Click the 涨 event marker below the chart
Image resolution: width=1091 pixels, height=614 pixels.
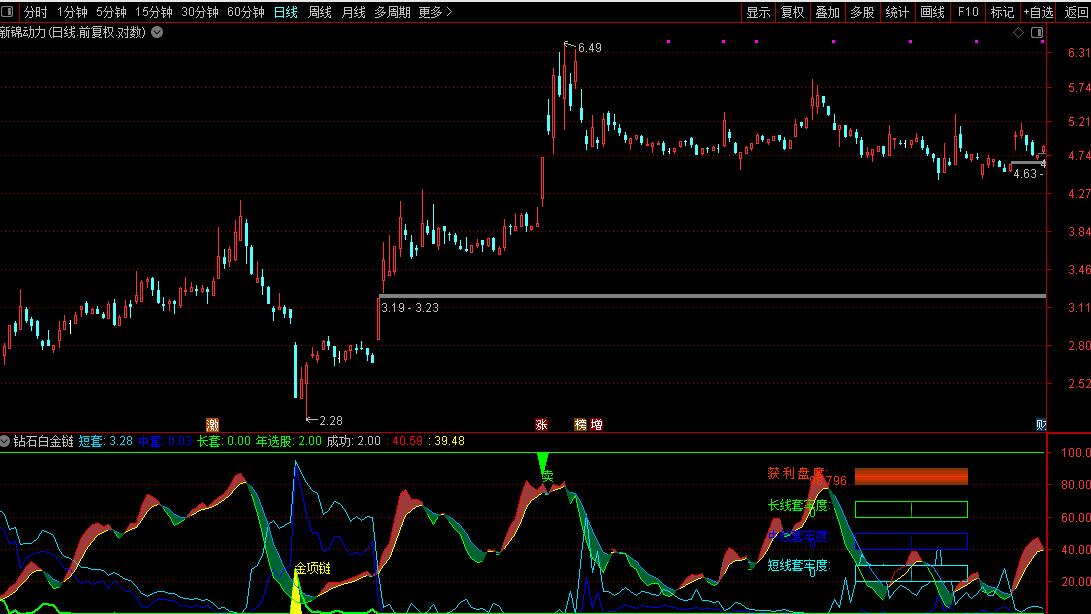tap(541, 425)
